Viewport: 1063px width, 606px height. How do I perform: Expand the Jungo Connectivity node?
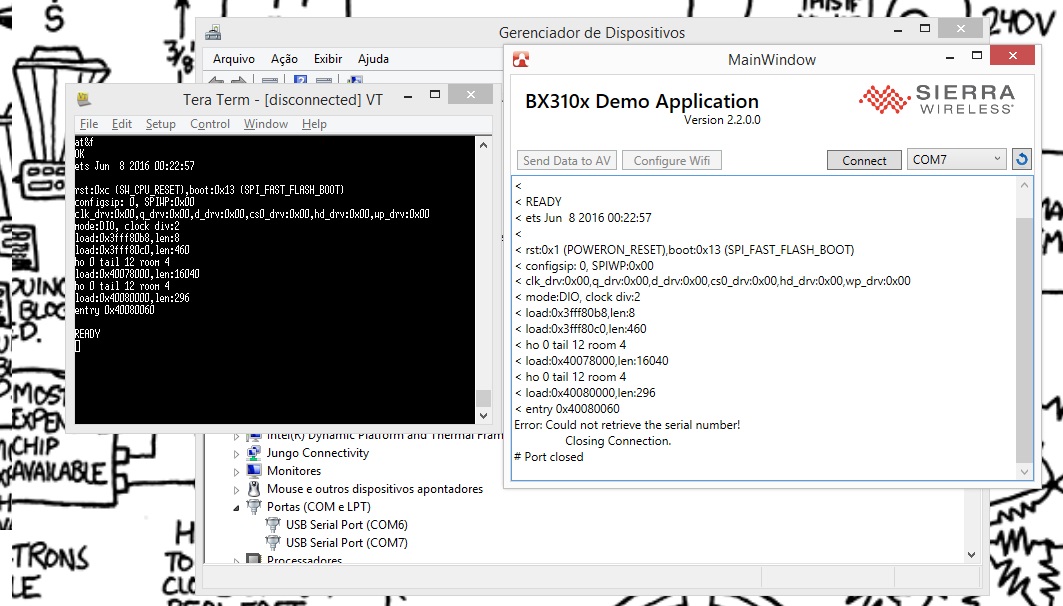(237, 453)
